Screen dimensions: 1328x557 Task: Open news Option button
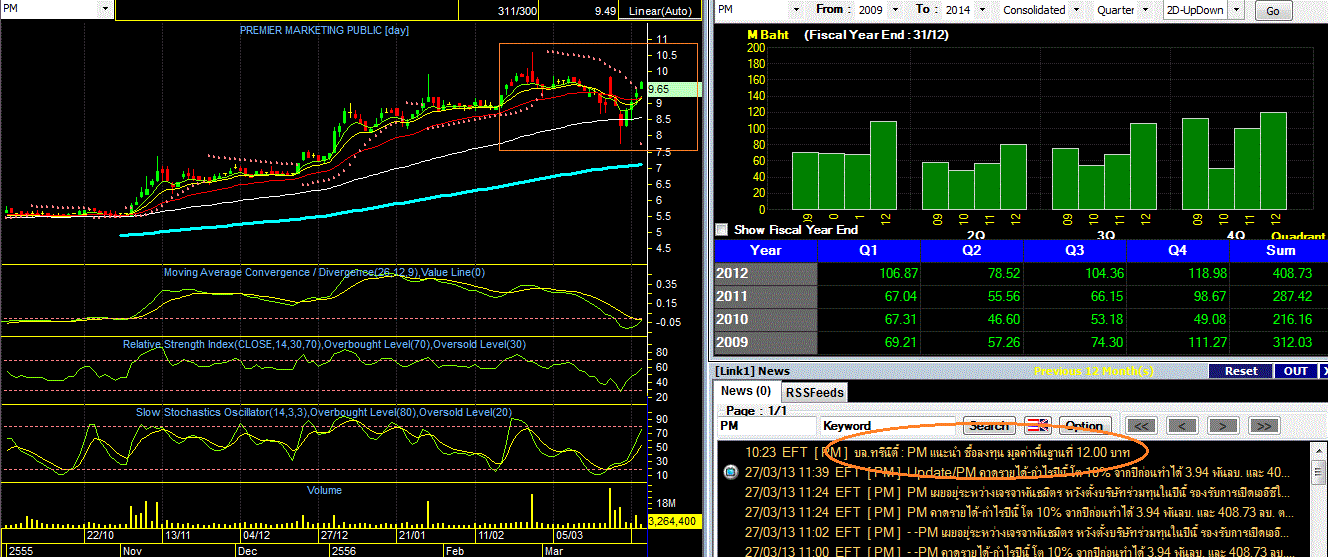pyautogui.click(x=1084, y=426)
